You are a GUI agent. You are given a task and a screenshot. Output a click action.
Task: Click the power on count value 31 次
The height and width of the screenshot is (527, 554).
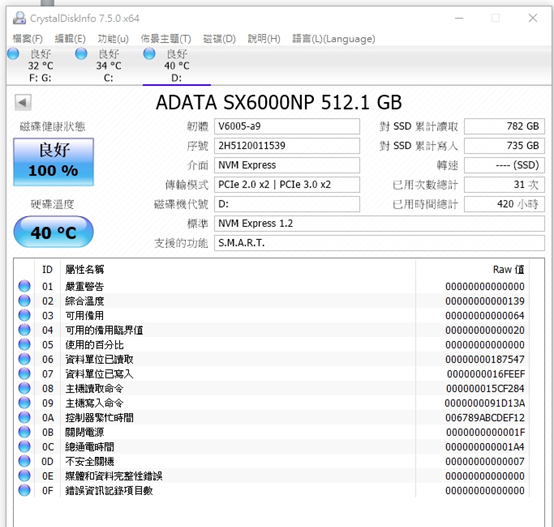click(x=504, y=184)
